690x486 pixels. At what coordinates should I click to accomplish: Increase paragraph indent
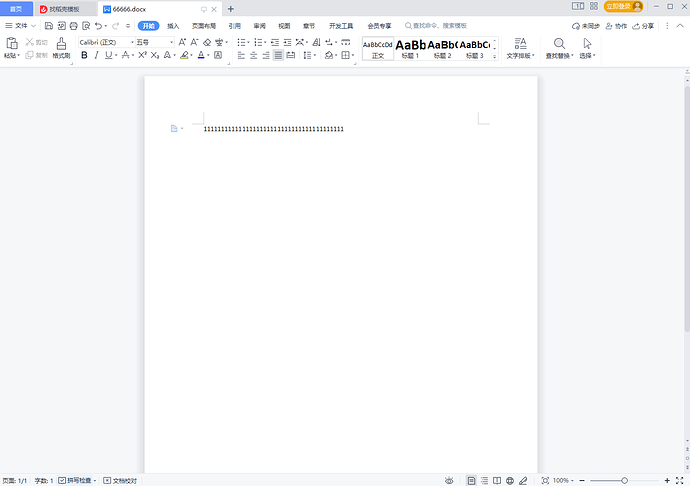pos(287,42)
